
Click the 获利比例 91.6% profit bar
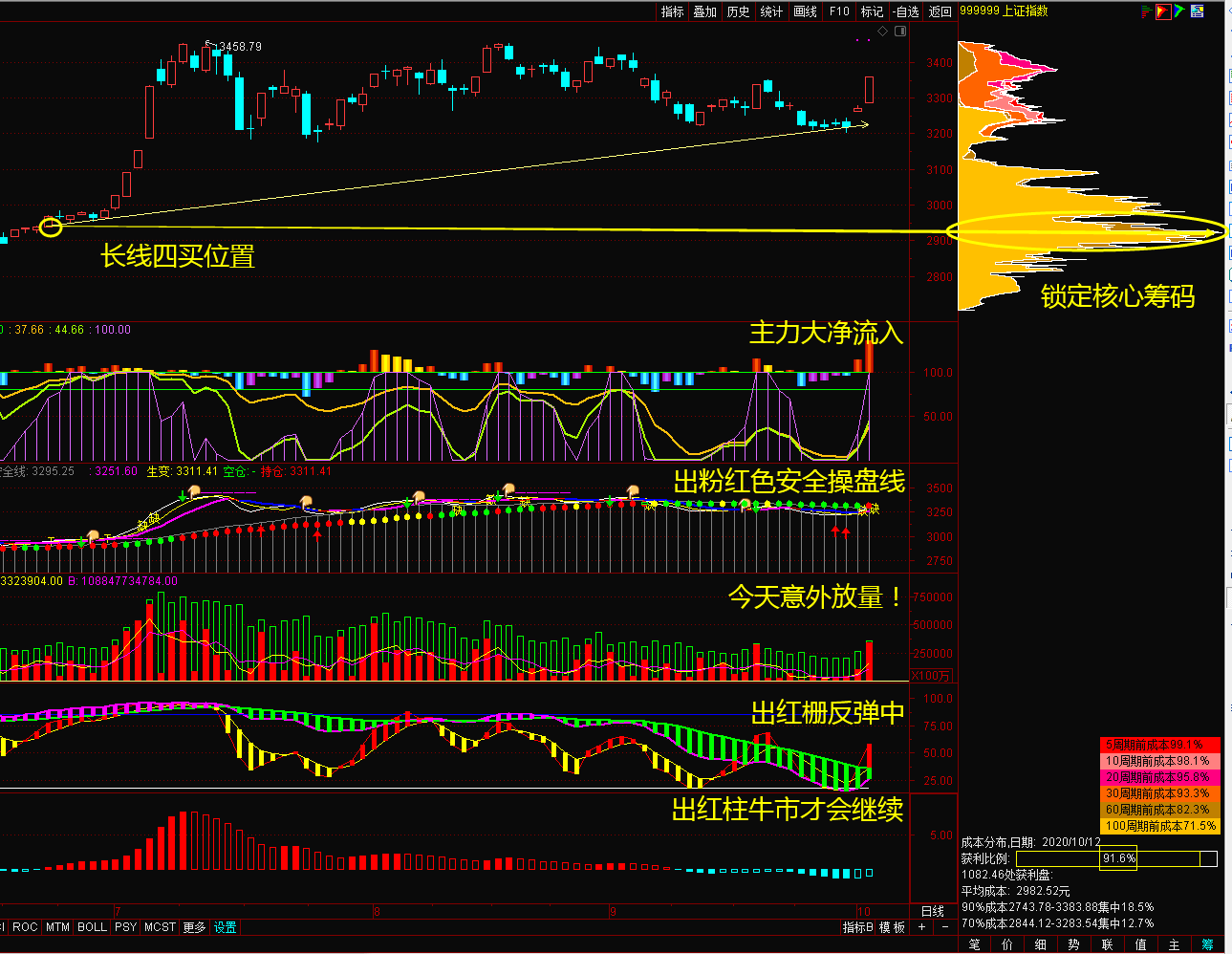click(x=1116, y=858)
